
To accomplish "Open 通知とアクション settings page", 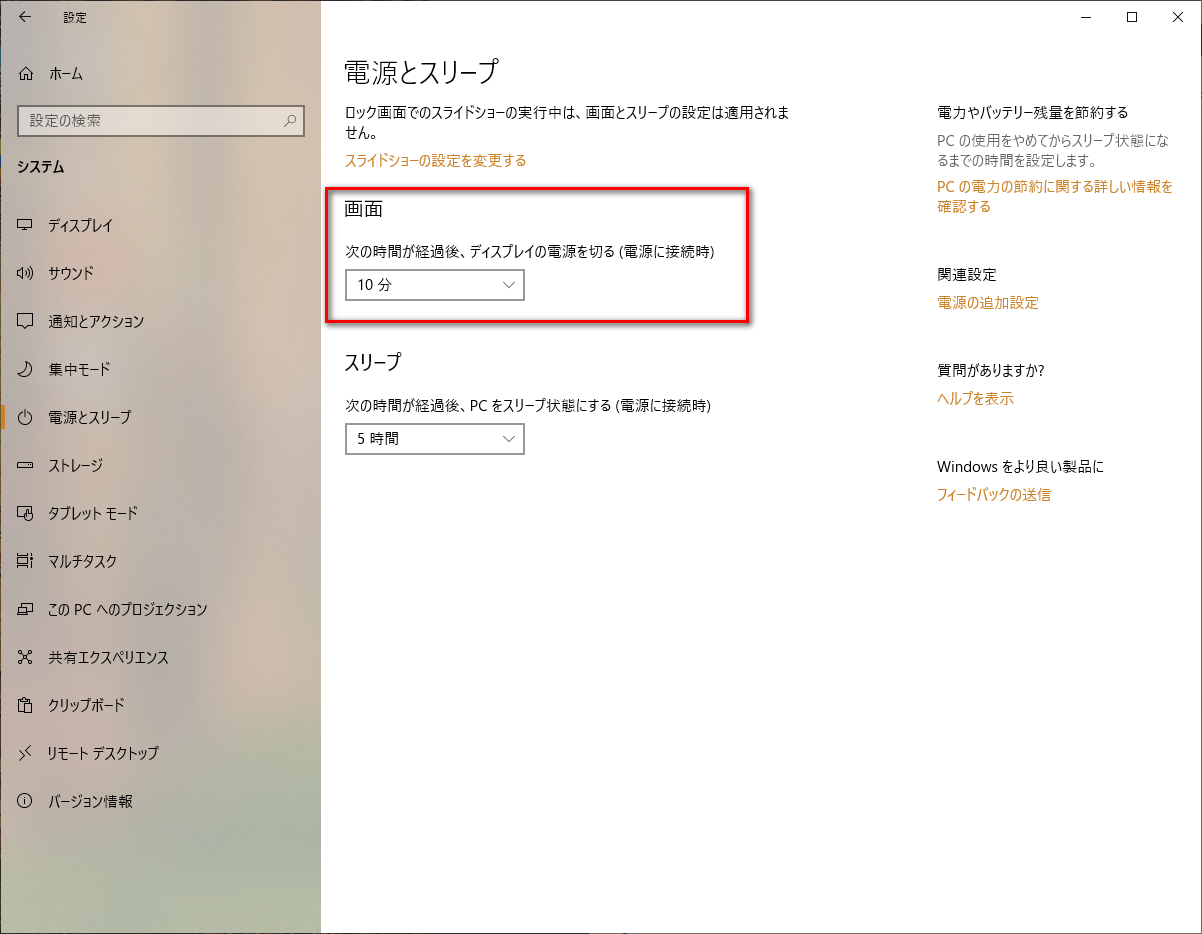I will (x=96, y=322).
